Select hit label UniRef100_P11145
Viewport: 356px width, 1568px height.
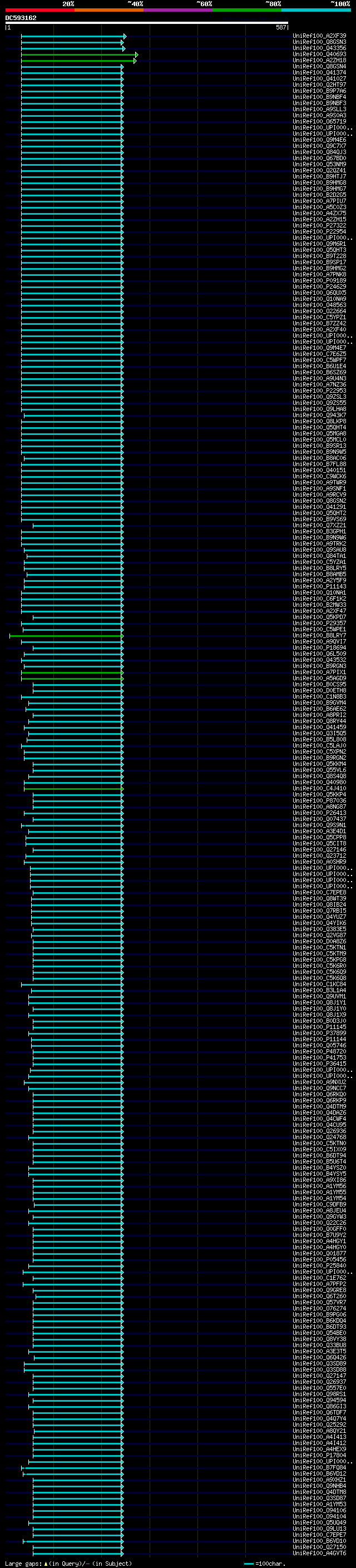point(319,1027)
